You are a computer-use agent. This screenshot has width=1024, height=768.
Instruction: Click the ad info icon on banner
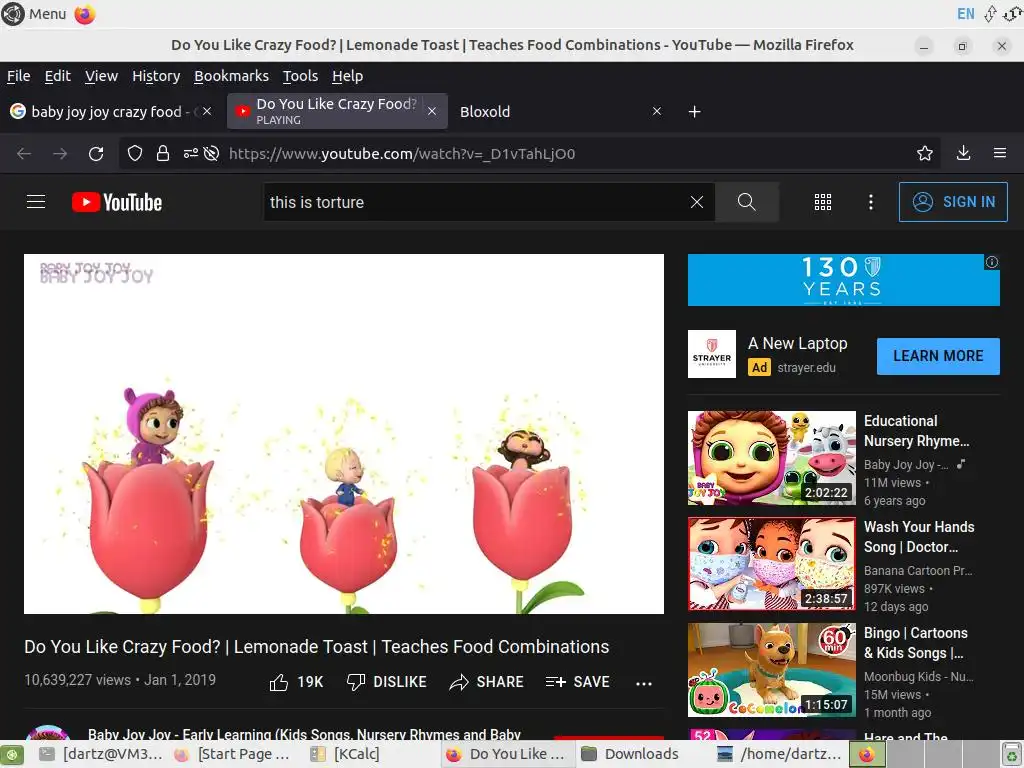click(992, 262)
